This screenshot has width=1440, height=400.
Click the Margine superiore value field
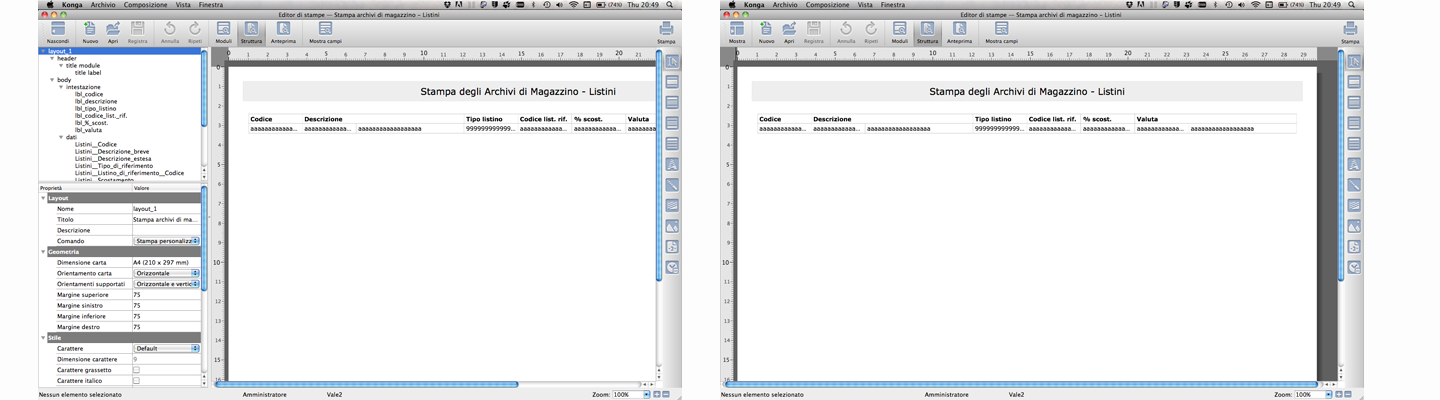pos(165,295)
